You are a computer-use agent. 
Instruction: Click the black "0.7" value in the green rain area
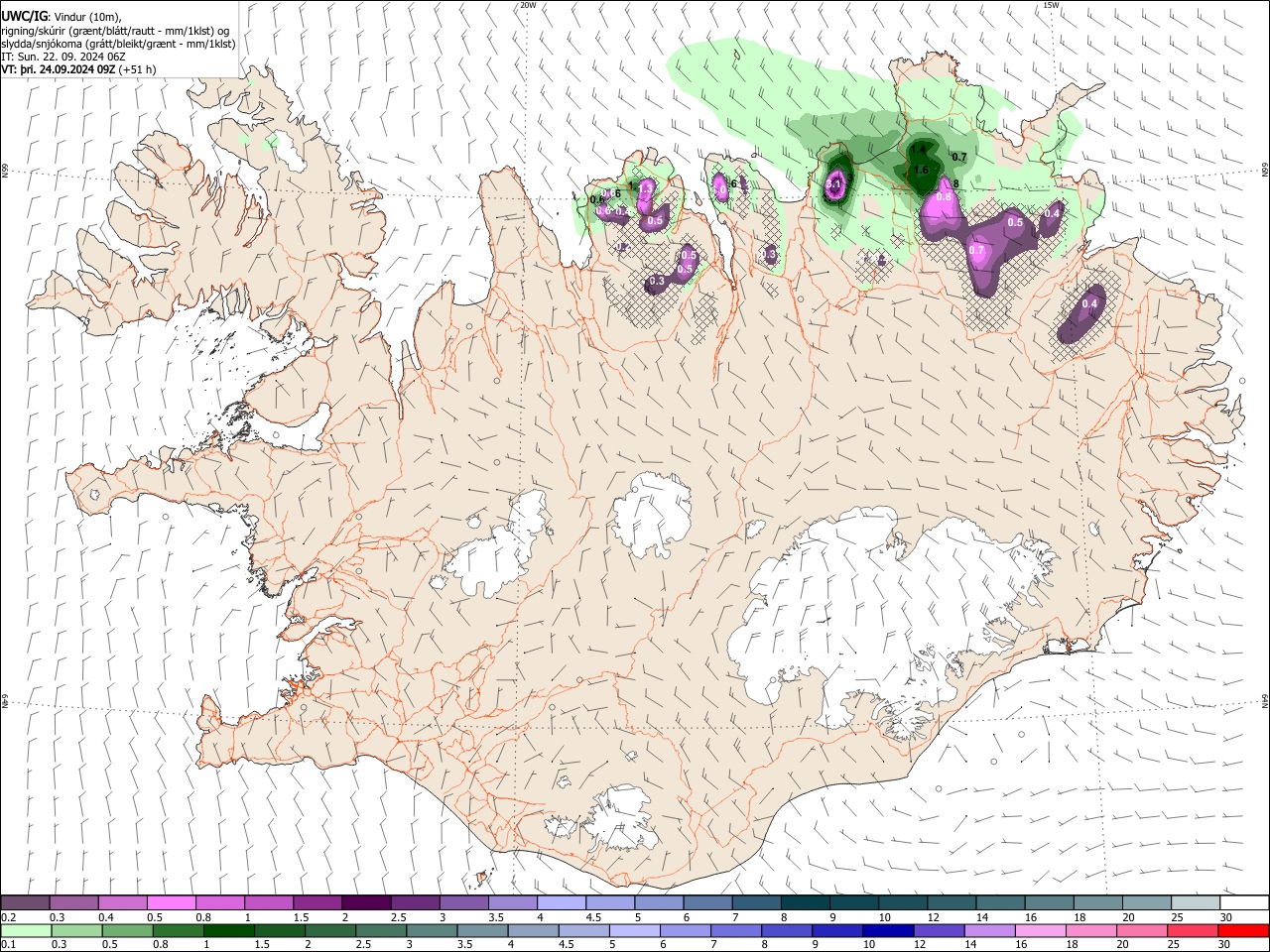tap(959, 157)
